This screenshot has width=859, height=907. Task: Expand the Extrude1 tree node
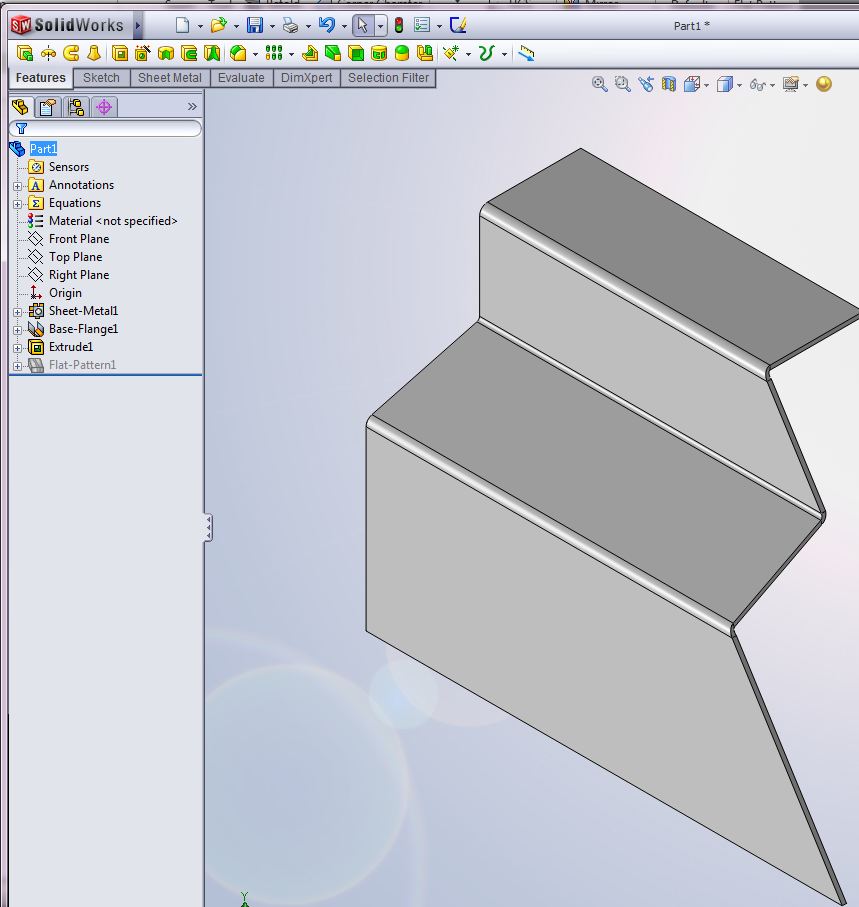coord(17,348)
